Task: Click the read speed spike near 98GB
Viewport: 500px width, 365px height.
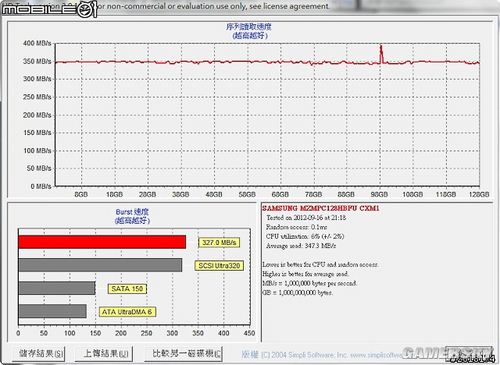Action: pyautogui.click(x=381, y=53)
